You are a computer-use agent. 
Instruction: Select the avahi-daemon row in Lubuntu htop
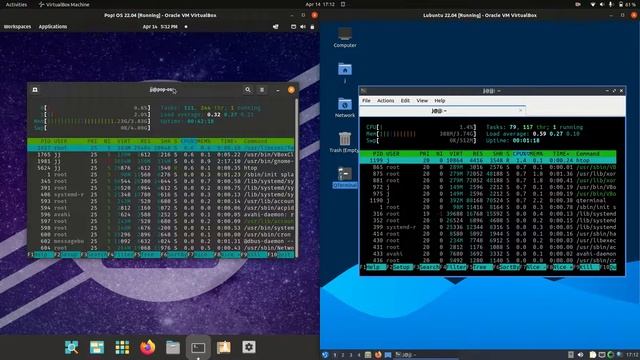(x=488, y=253)
